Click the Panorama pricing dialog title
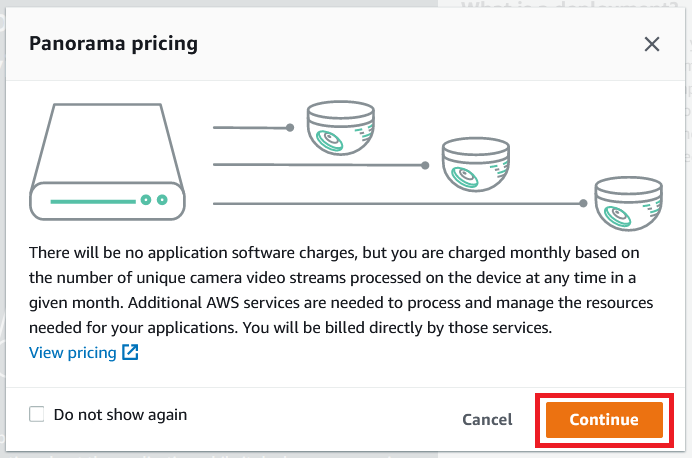This screenshot has height=458, width=692. tap(113, 44)
